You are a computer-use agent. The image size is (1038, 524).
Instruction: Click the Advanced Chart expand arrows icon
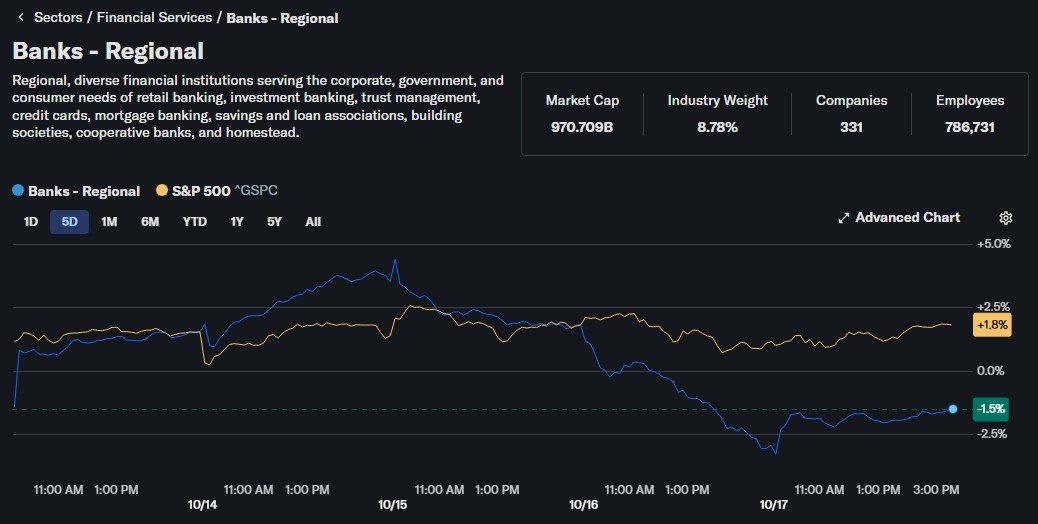pyautogui.click(x=843, y=218)
